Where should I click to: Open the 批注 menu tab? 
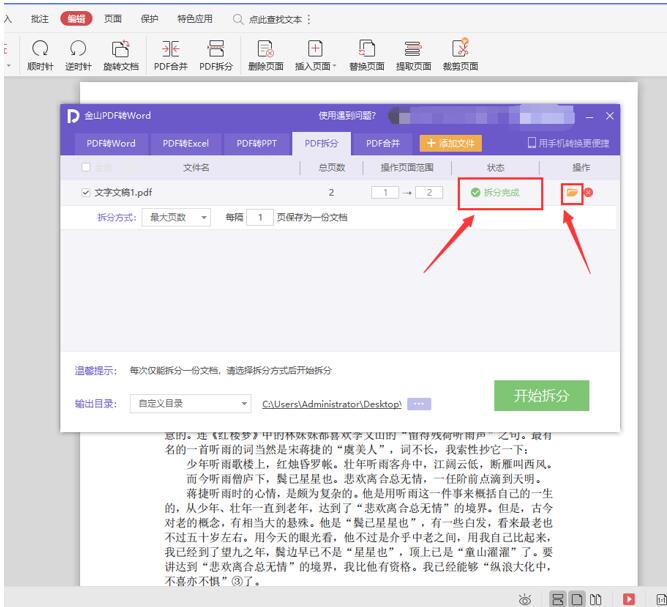pyautogui.click(x=40, y=19)
